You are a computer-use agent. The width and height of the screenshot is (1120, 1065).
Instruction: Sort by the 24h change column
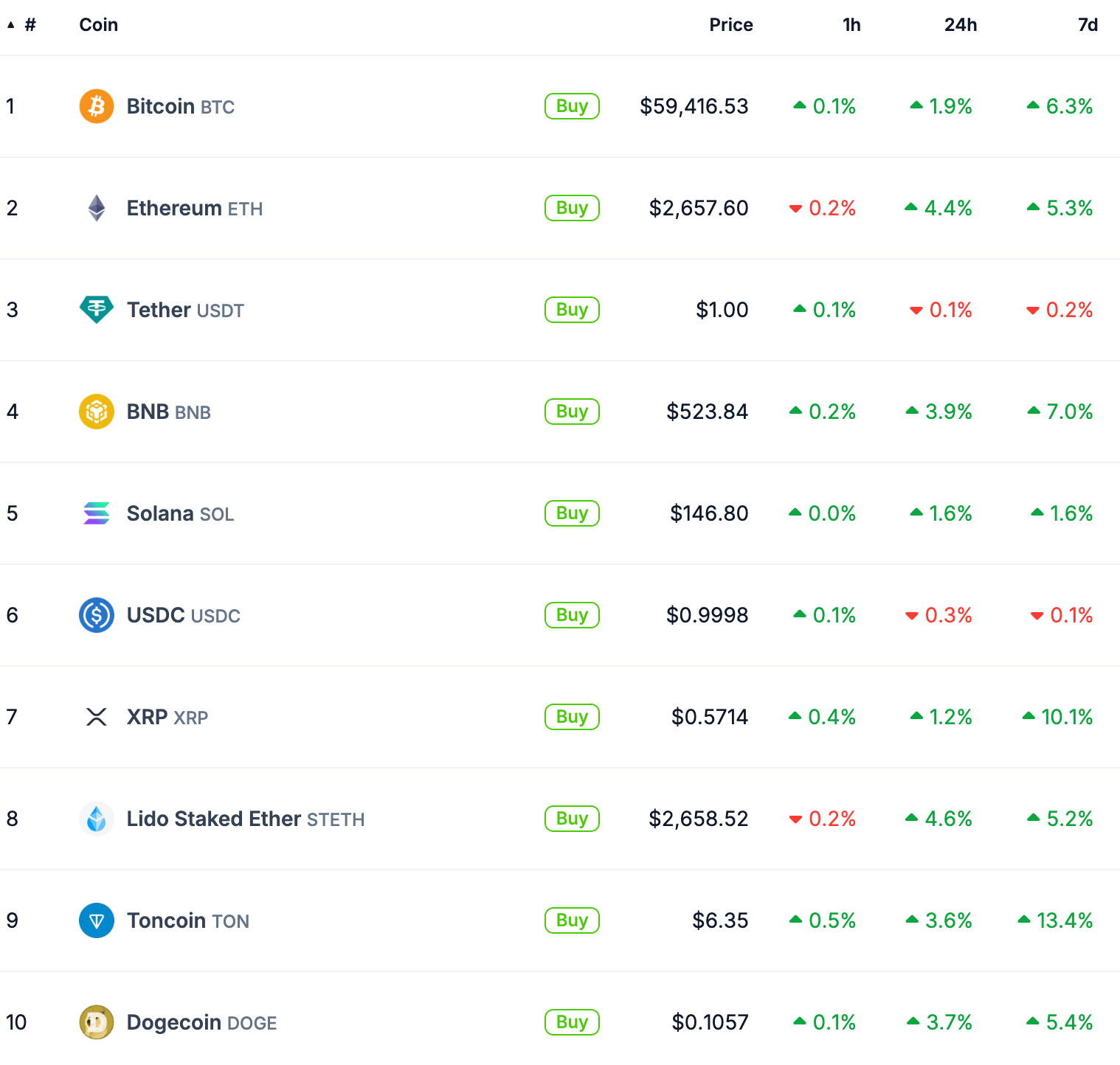tap(960, 24)
